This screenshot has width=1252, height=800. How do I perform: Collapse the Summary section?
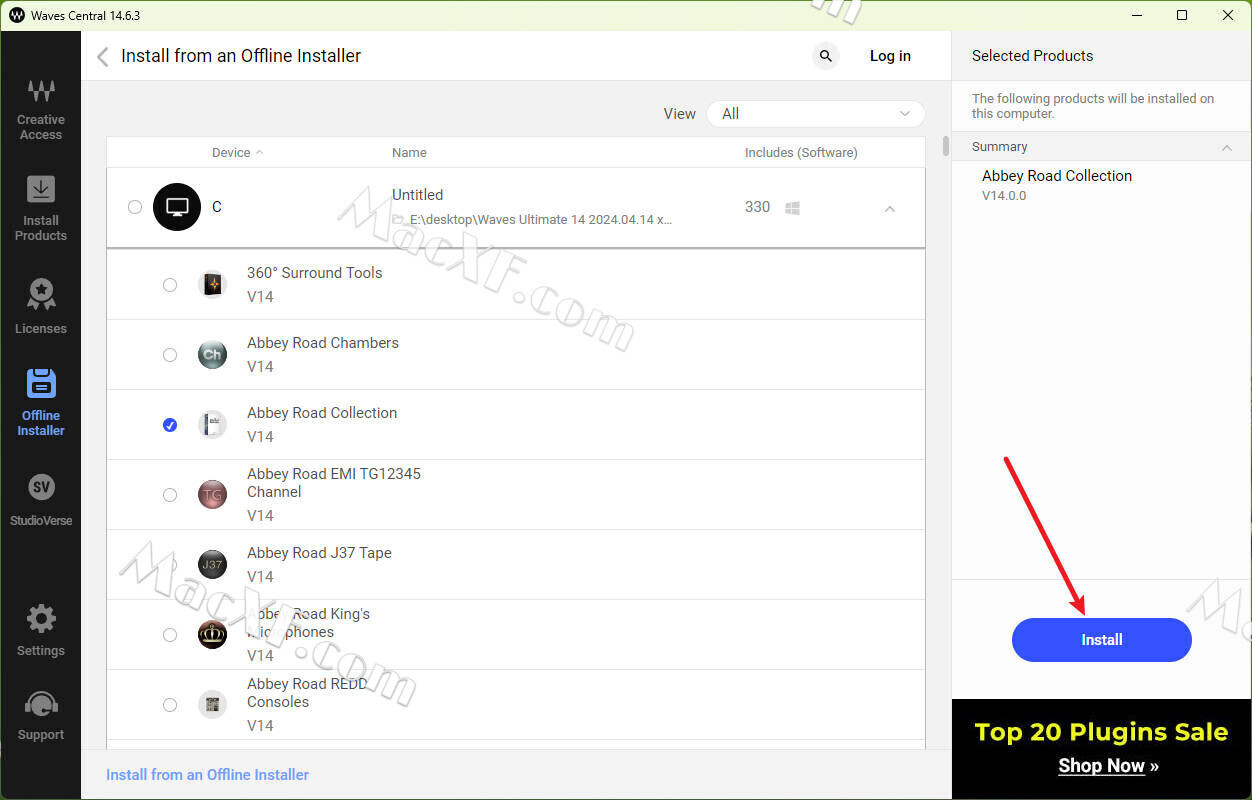pos(1226,147)
